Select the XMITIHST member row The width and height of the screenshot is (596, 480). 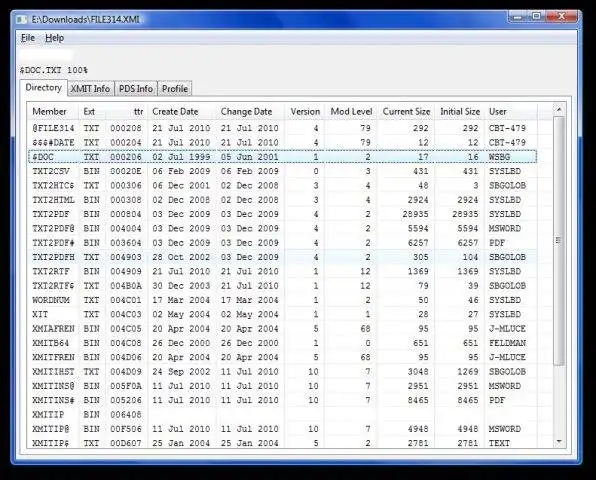(x=282, y=372)
